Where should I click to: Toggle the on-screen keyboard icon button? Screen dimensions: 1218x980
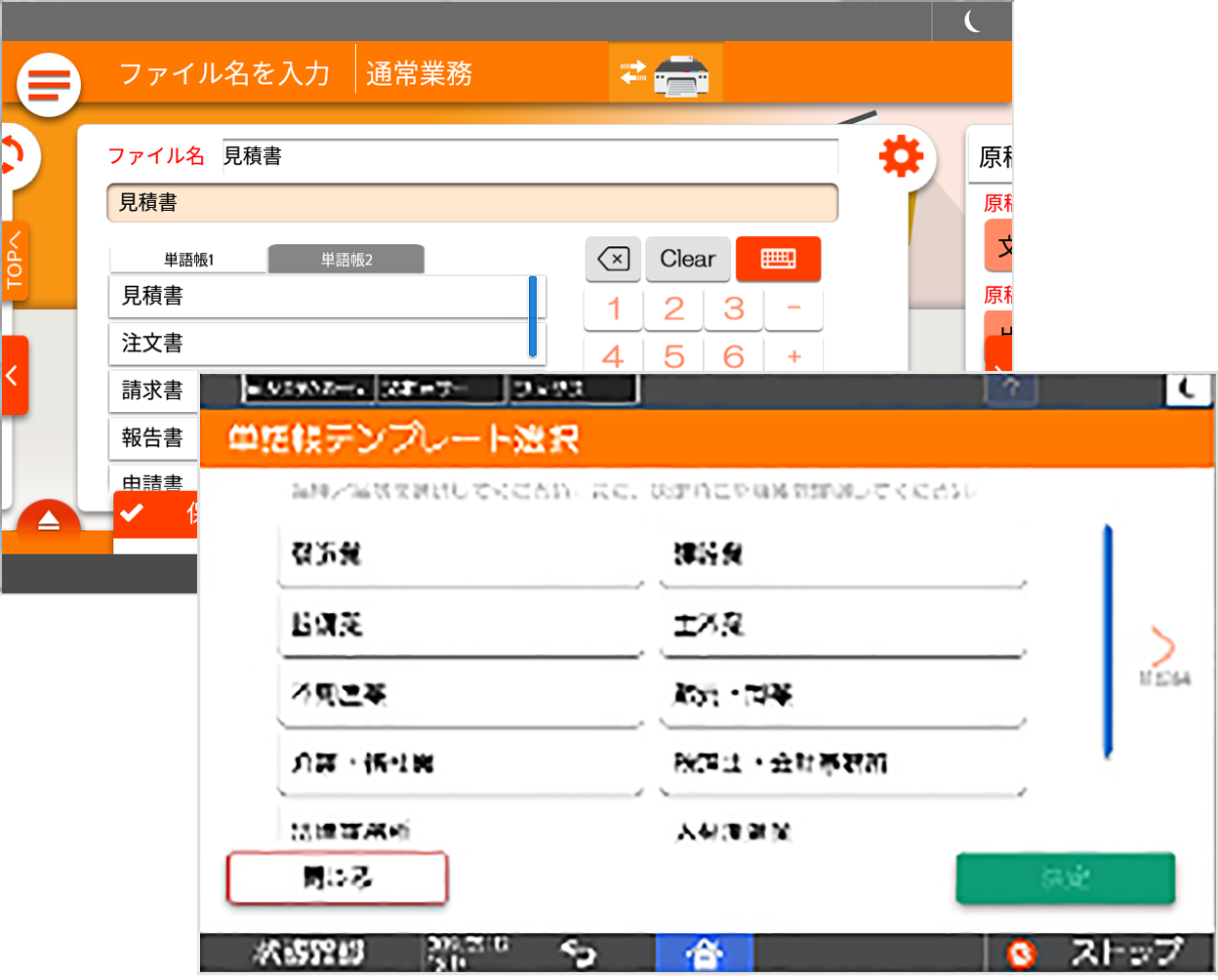778,259
